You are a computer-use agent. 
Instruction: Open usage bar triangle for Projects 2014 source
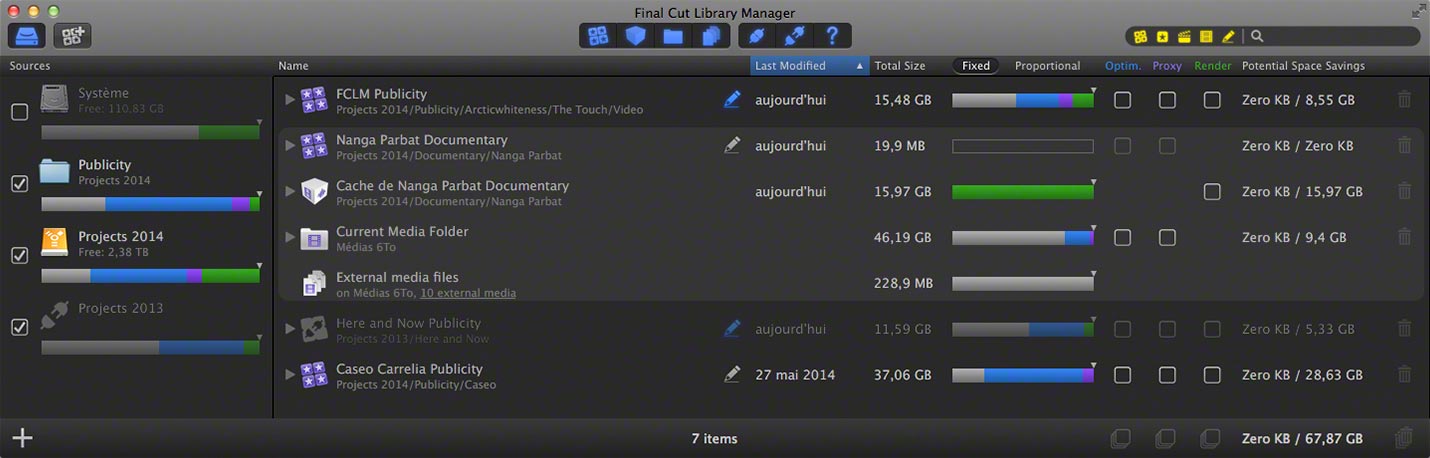[x=259, y=265]
